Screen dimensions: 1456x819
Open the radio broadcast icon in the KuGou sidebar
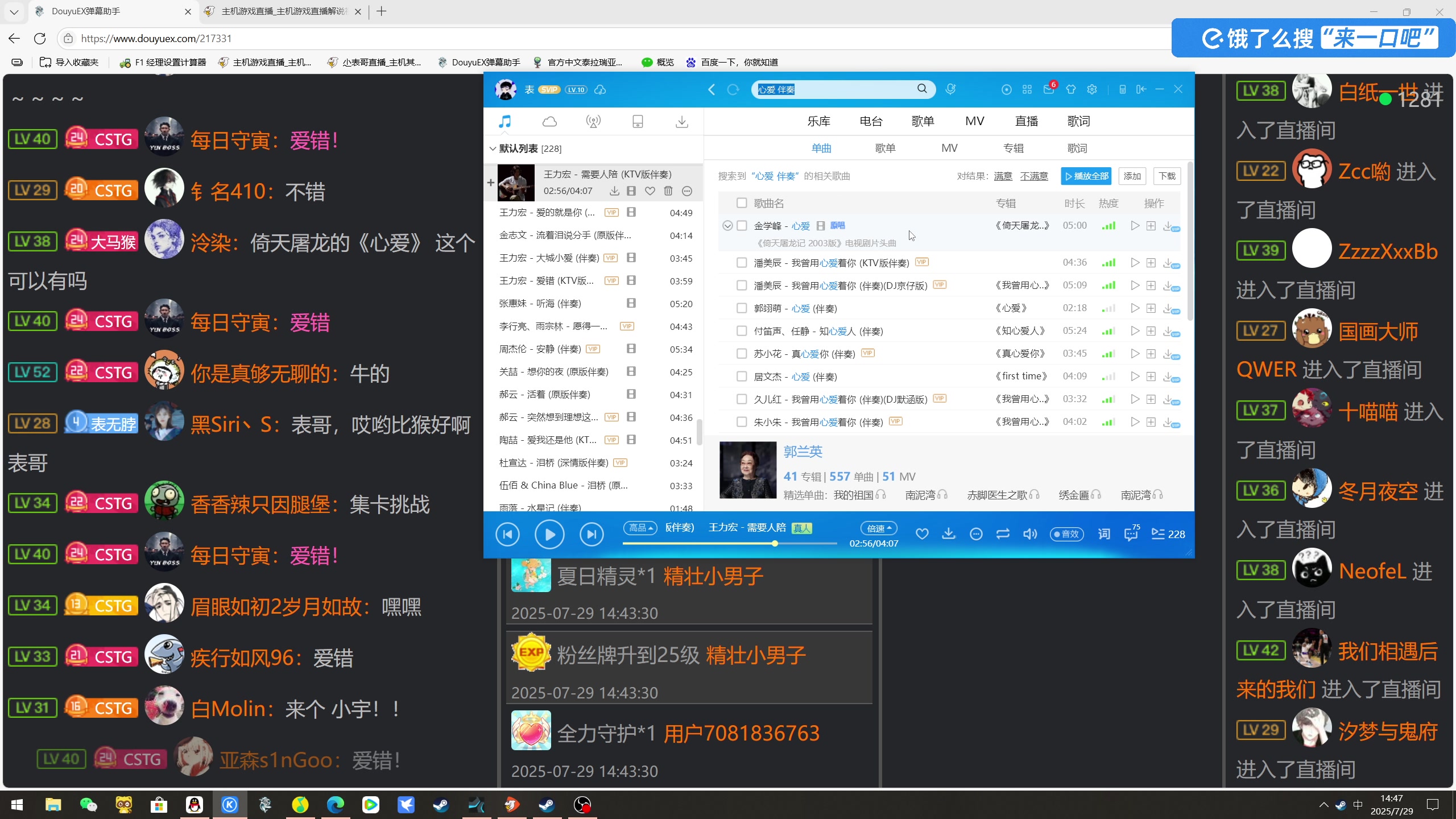[593, 122]
